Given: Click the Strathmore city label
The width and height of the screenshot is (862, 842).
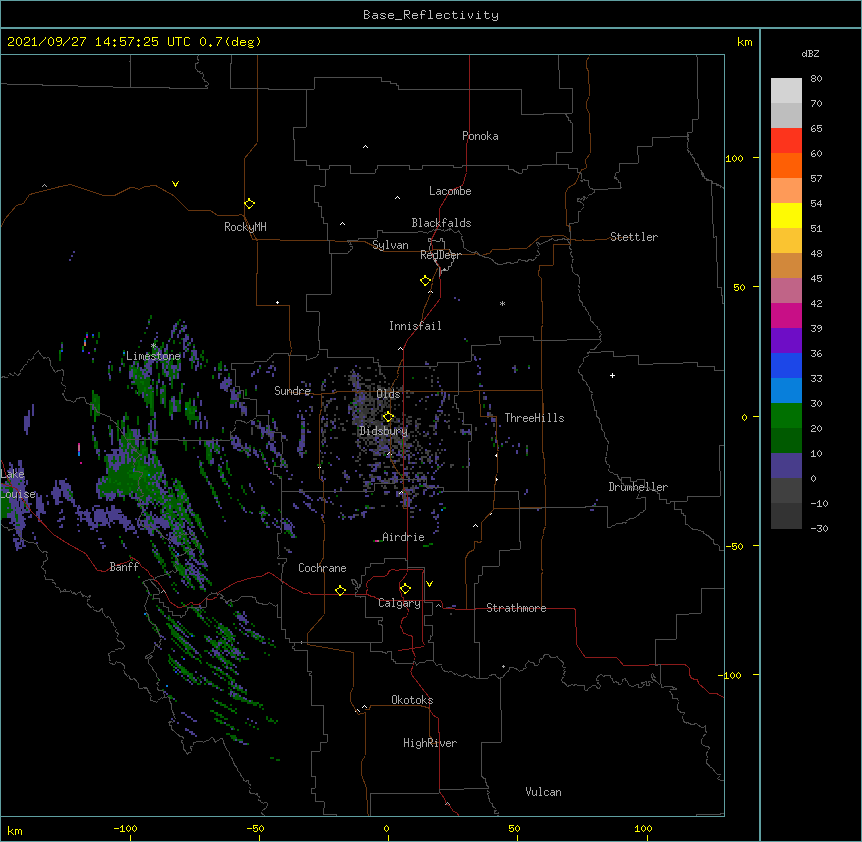Looking at the screenshot, I should 516,608.
